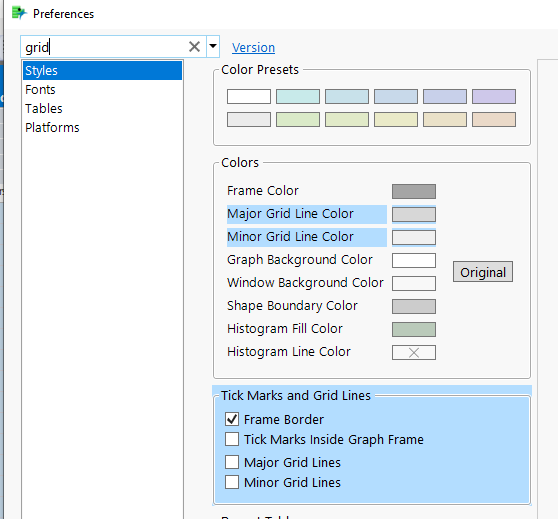Clear the search field with the X icon
Viewport: 558px width, 519px height.
[194, 47]
